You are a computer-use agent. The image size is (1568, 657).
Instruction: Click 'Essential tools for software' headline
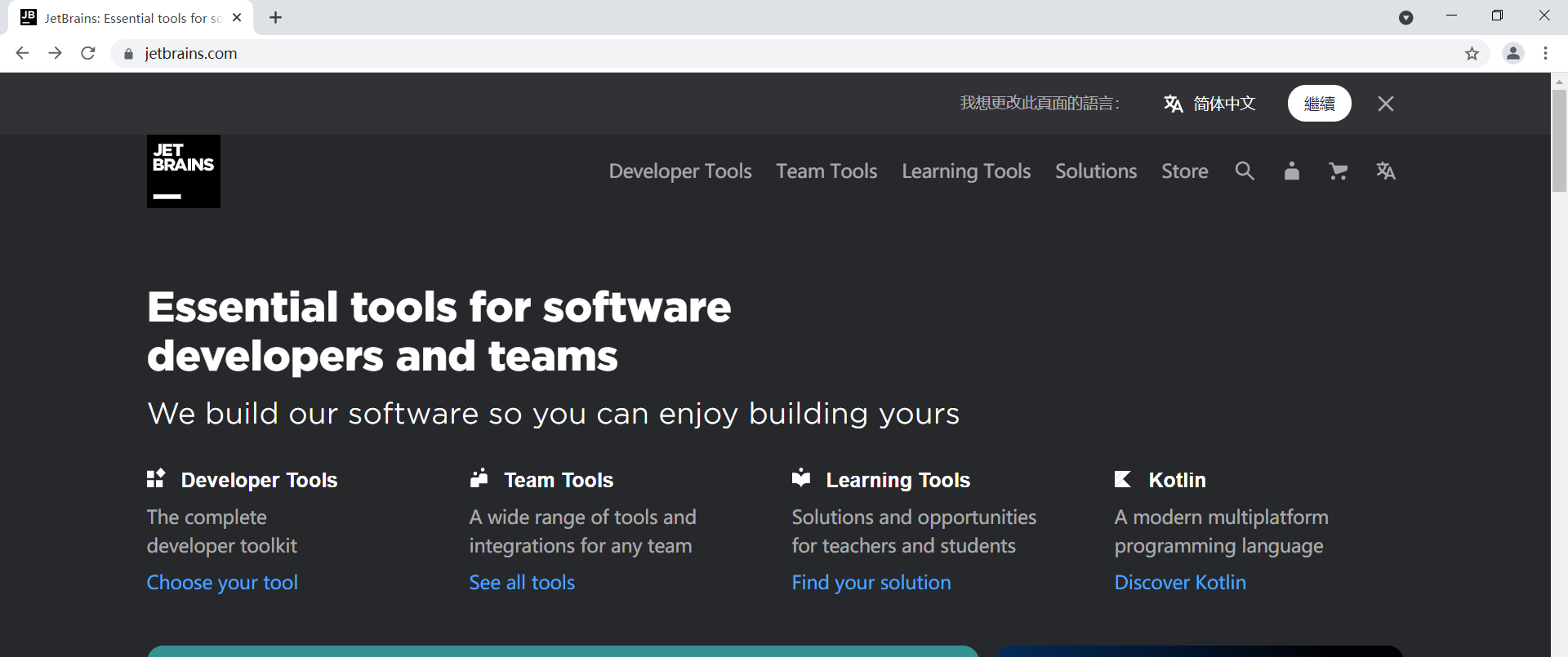pyautogui.click(x=439, y=308)
